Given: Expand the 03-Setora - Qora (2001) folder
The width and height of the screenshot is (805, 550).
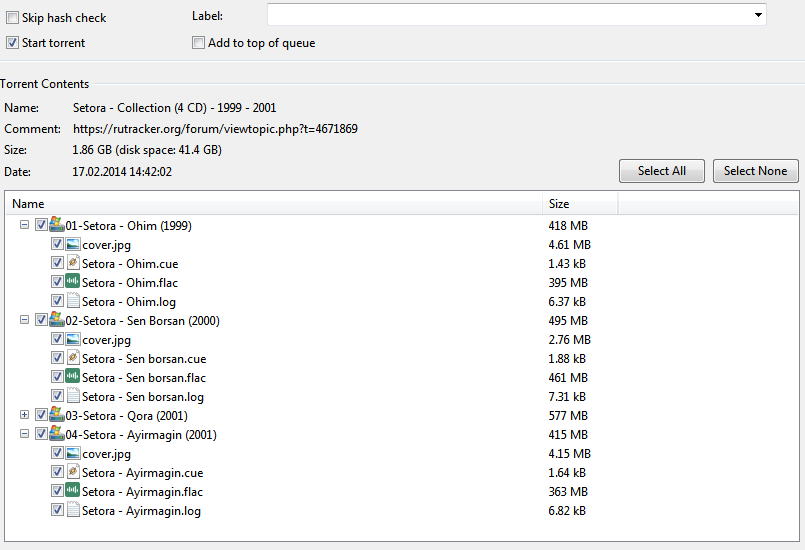Looking at the screenshot, I should pos(25,415).
